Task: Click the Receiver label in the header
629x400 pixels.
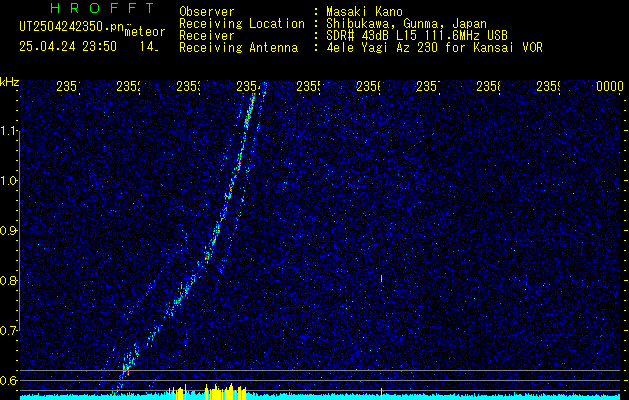Action: tap(207, 36)
